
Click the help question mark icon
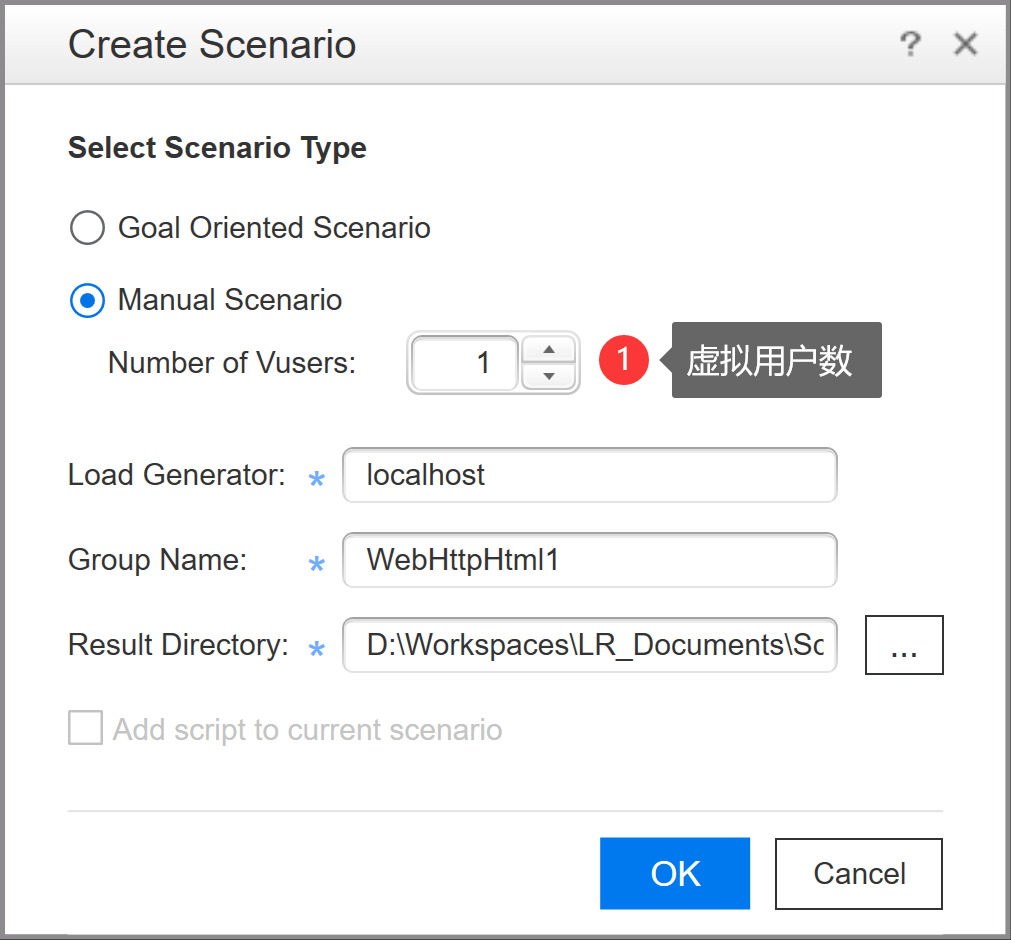click(x=910, y=44)
